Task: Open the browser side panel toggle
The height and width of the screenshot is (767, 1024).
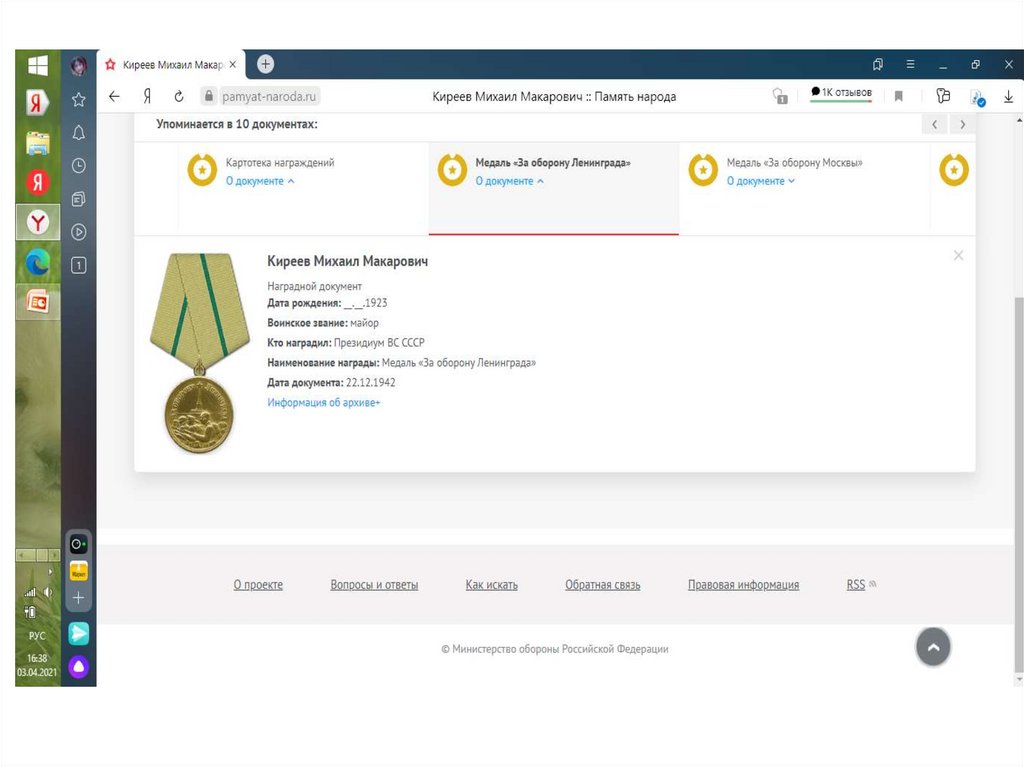Action: pos(878,64)
